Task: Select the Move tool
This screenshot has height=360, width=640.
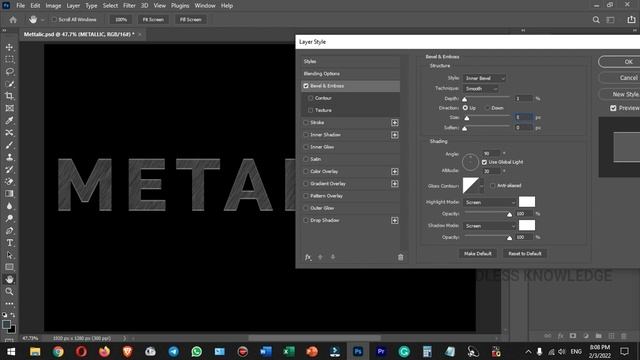Action: (9, 47)
